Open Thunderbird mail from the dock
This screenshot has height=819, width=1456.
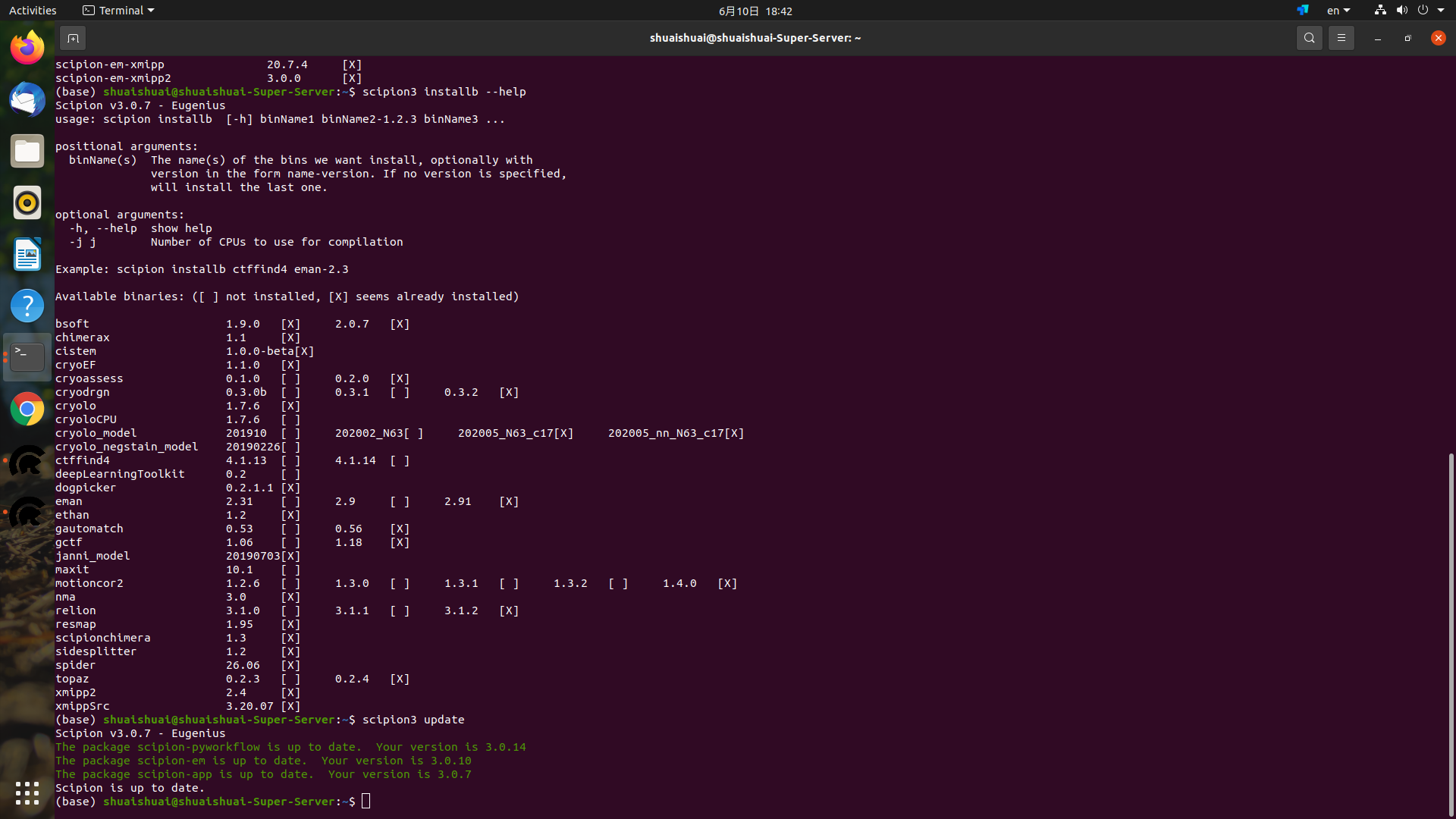(x=27, y=99)
